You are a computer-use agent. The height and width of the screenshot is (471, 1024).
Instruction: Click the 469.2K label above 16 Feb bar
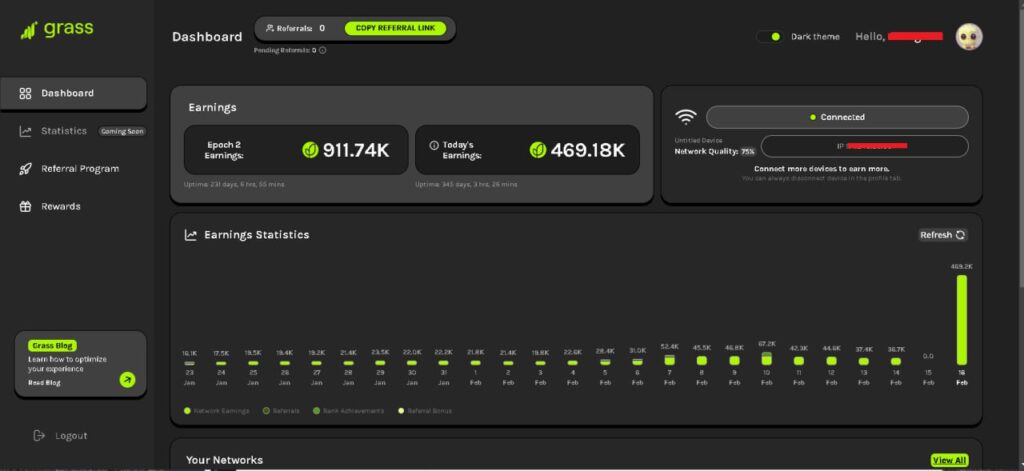(961, 267)
